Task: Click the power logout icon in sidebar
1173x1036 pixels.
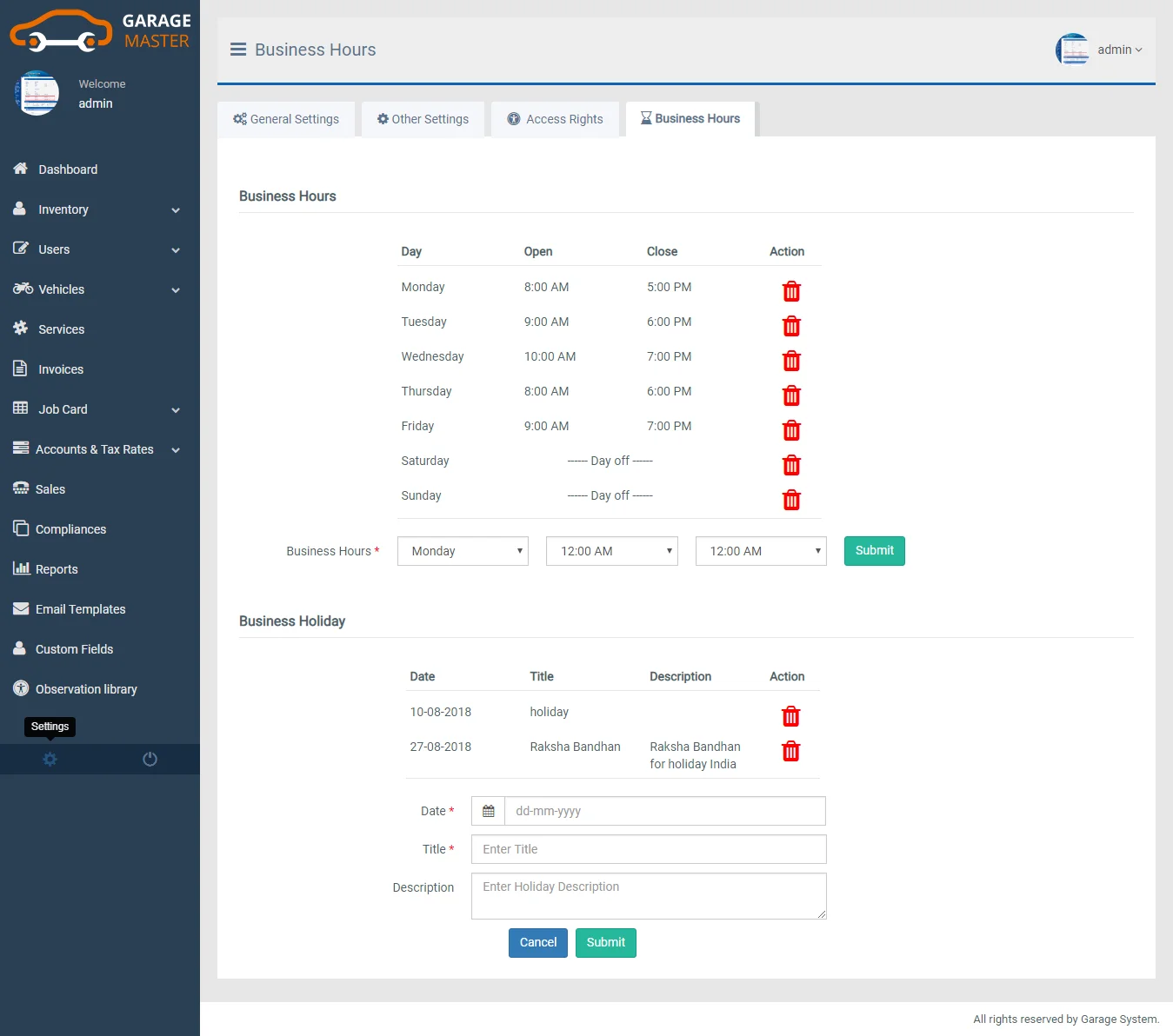Action: [x=150, y=759]
